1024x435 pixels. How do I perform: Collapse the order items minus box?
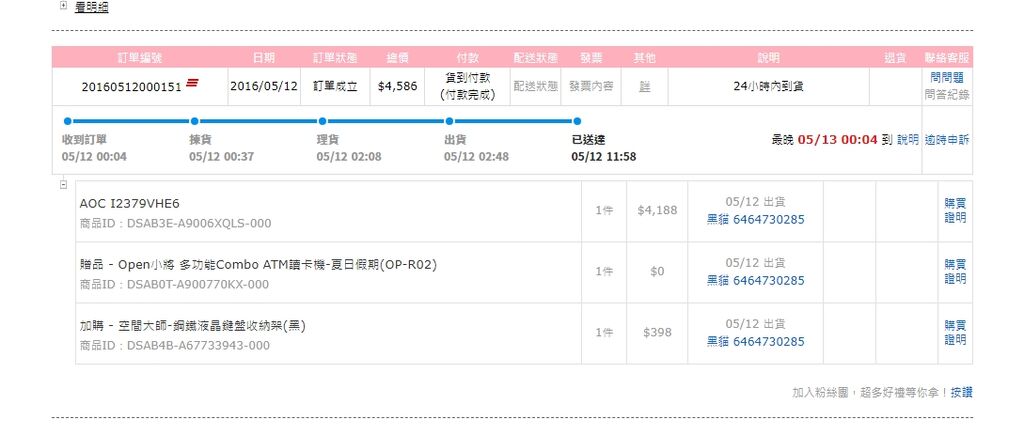tap(63, 185)
